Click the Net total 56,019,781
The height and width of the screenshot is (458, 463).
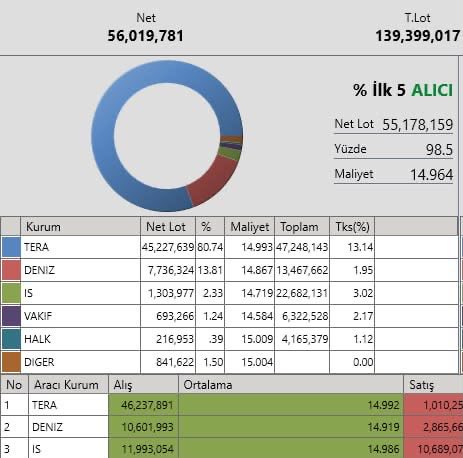pyautogui.click(x=145, y=36)
